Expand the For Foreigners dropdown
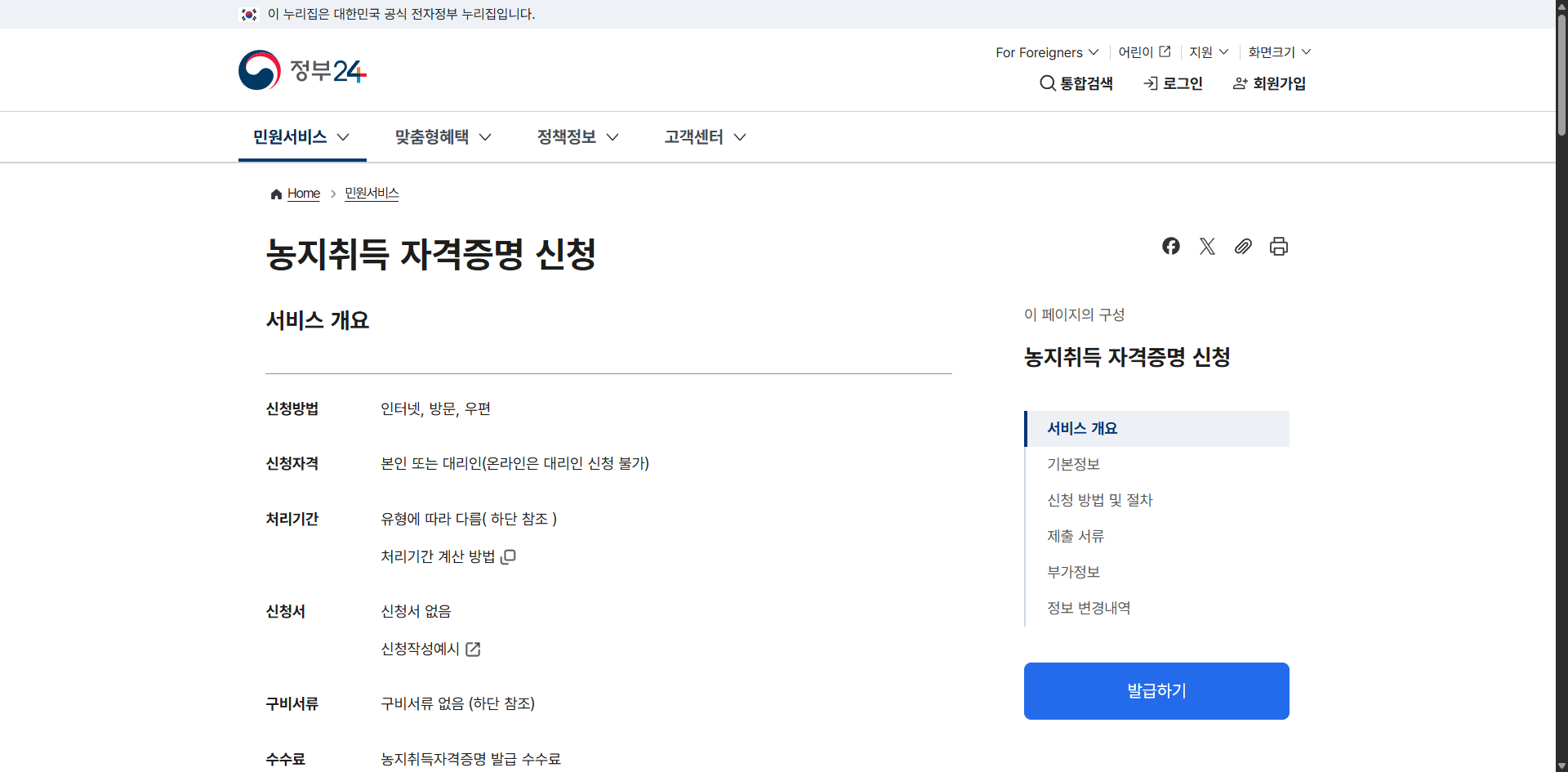1568x772 pixels. coord(1046,51)
